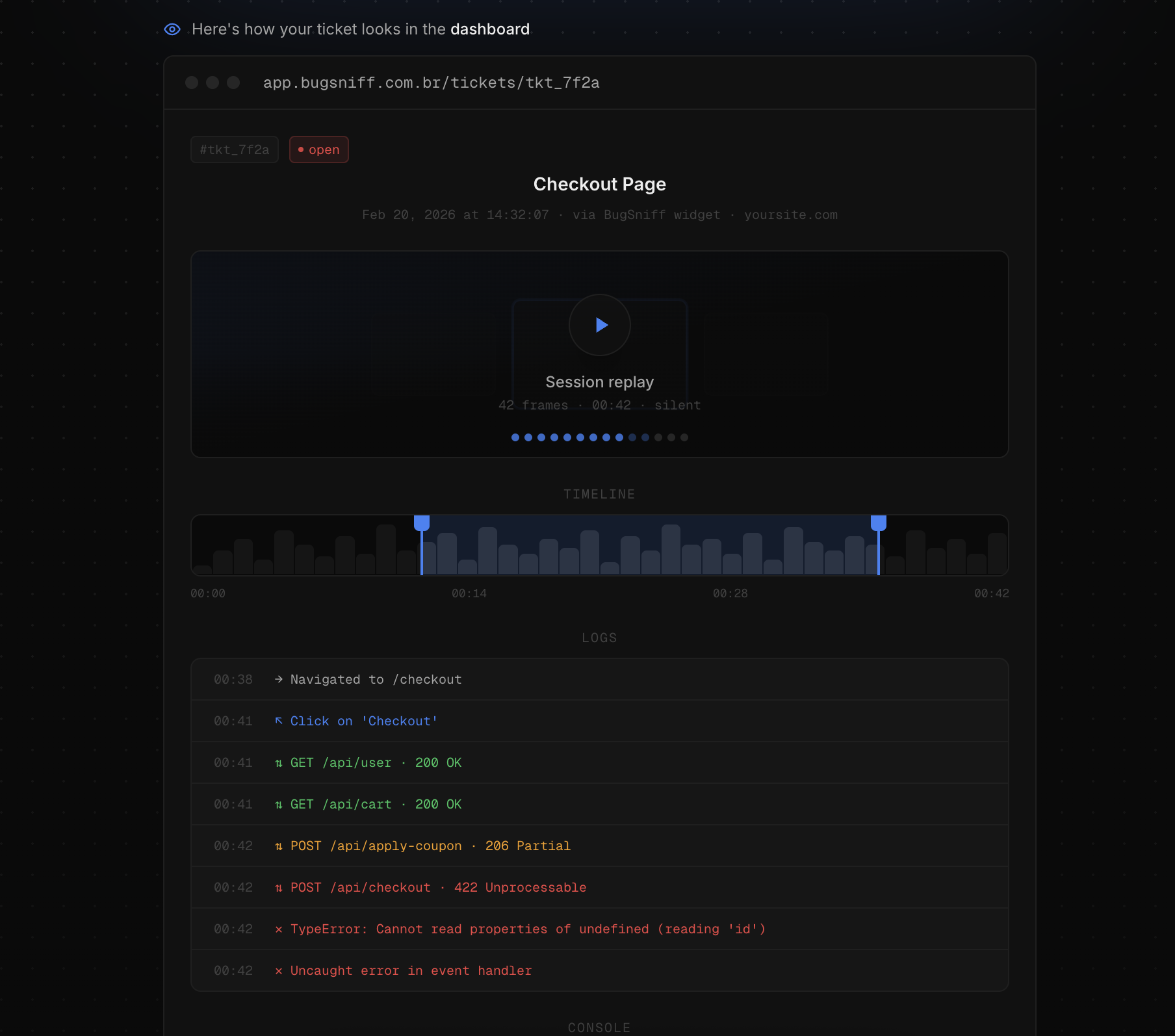Click the network arrows icon on /api/user row

[x=279, y=763]
